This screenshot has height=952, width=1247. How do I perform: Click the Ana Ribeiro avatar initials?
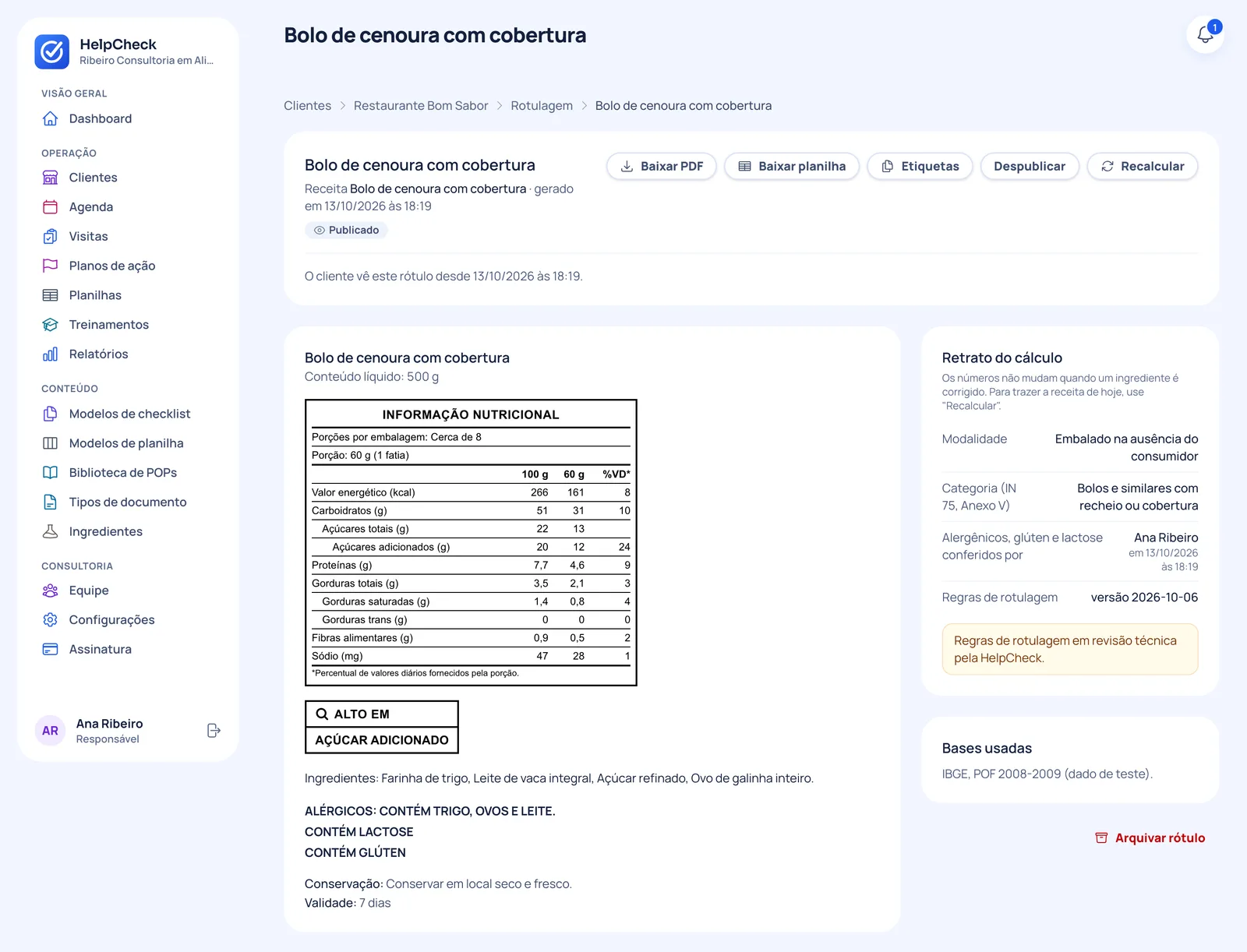(51, 731)
